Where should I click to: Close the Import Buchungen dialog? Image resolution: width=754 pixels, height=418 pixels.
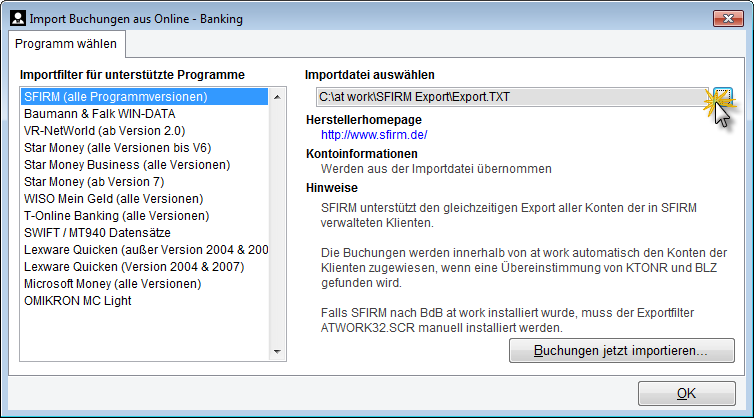pos(728,18)
